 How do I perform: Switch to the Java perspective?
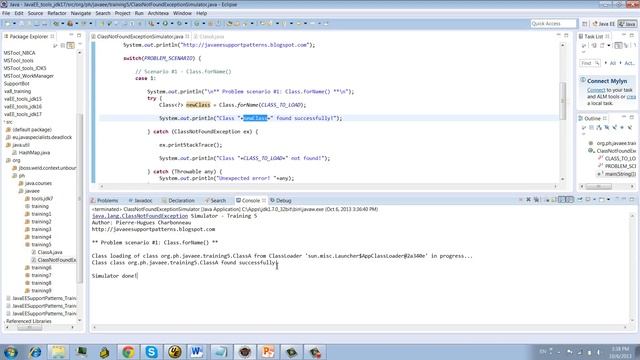(628, 24)
